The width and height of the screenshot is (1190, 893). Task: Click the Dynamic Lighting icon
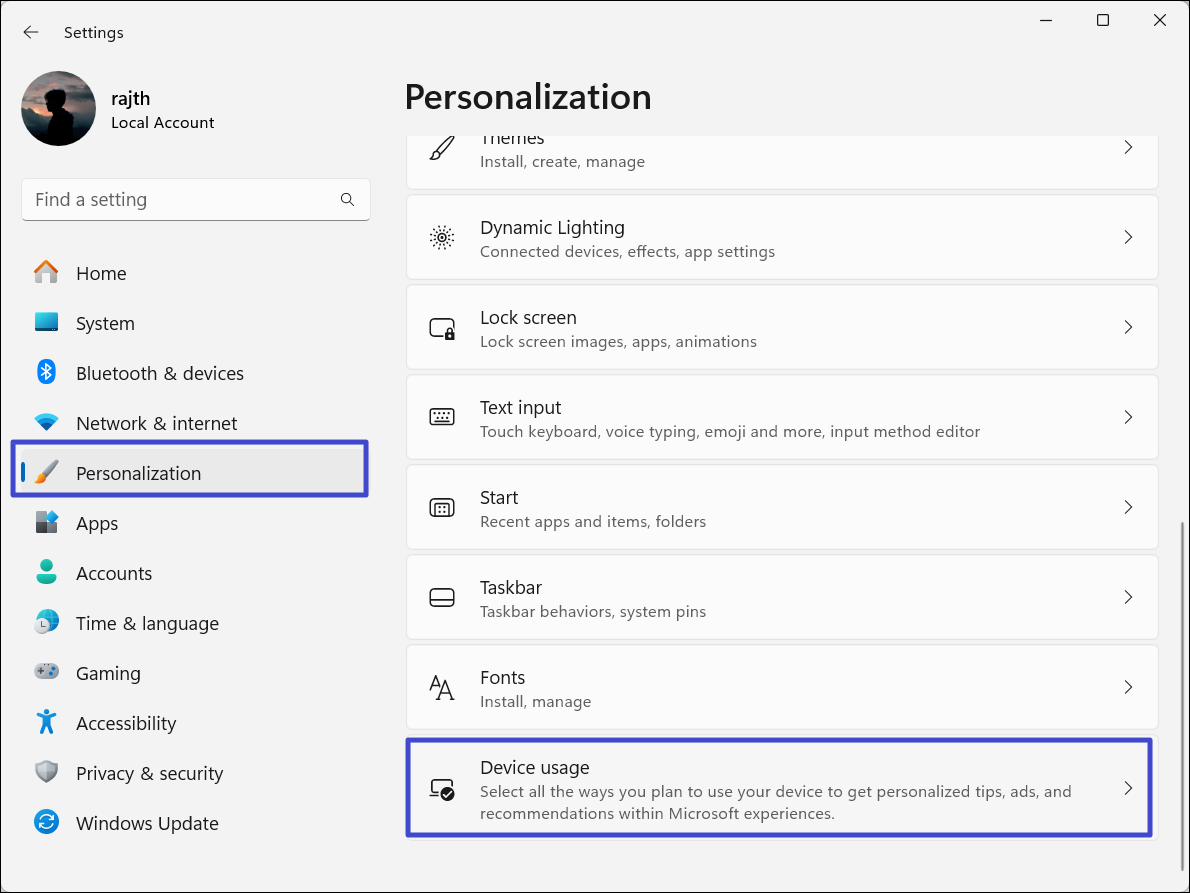pos(441,238)
